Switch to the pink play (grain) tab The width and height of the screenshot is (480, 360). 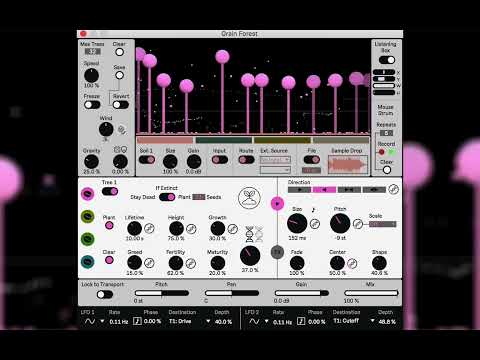pyautogui.click(x=277, y=203)
